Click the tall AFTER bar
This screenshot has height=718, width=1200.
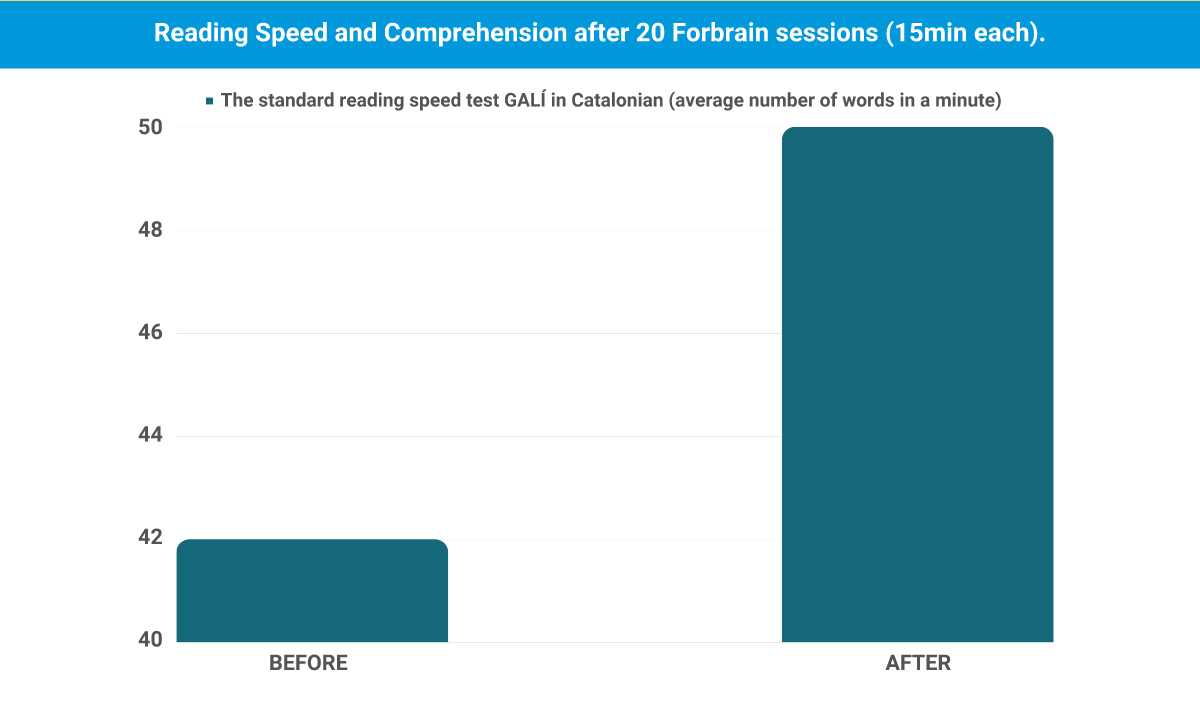[917, 385]
